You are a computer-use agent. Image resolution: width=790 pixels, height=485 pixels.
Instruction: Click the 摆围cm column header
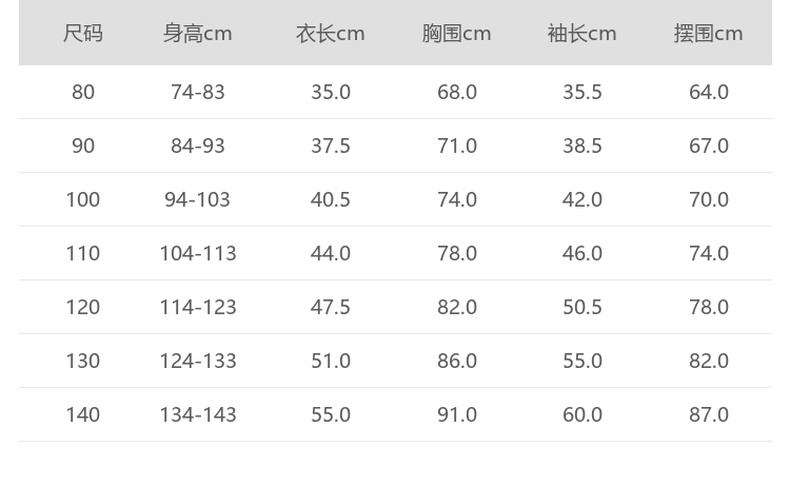point(708,34)
